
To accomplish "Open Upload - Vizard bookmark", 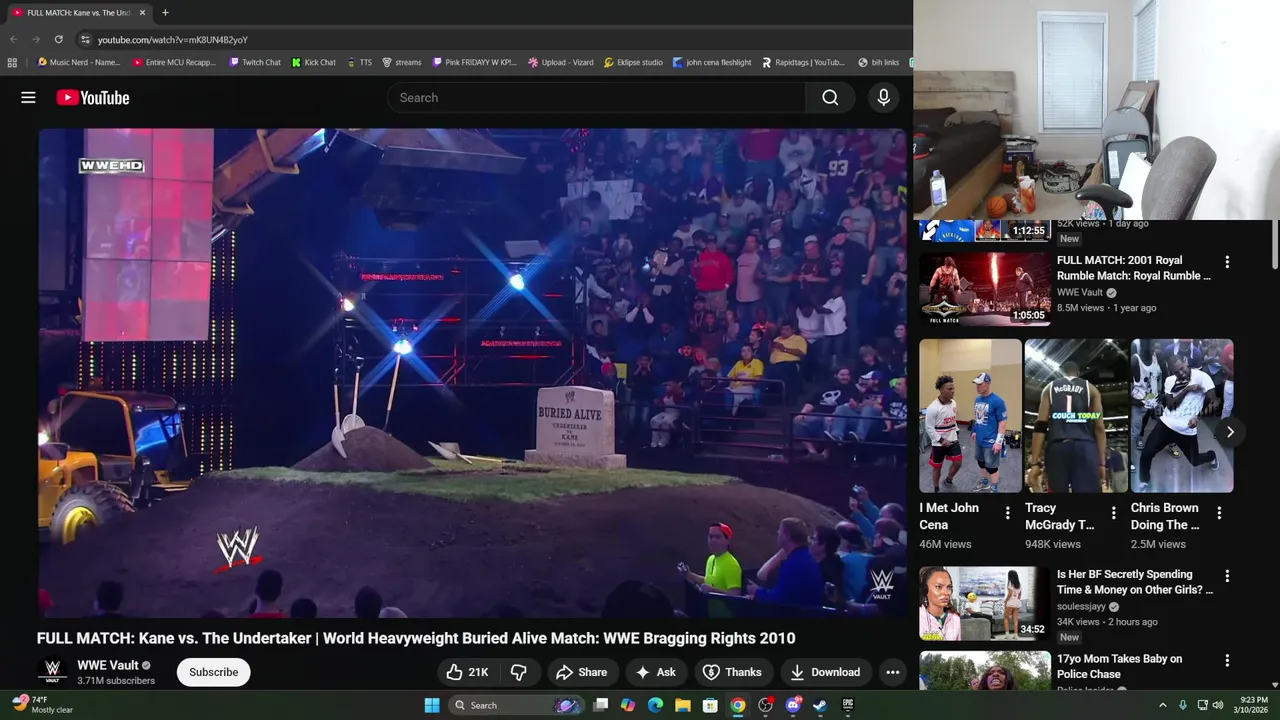I will (560, 62).
